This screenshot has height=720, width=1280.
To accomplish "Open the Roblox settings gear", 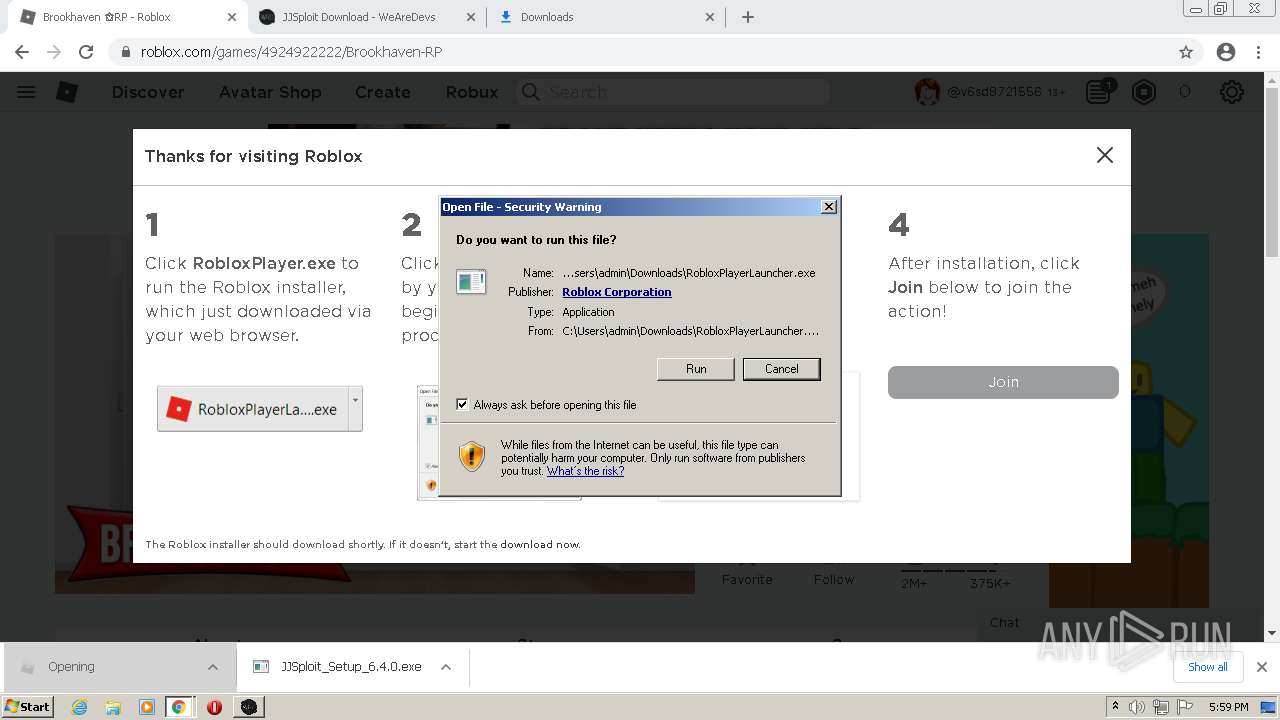I will point(1232,92).
